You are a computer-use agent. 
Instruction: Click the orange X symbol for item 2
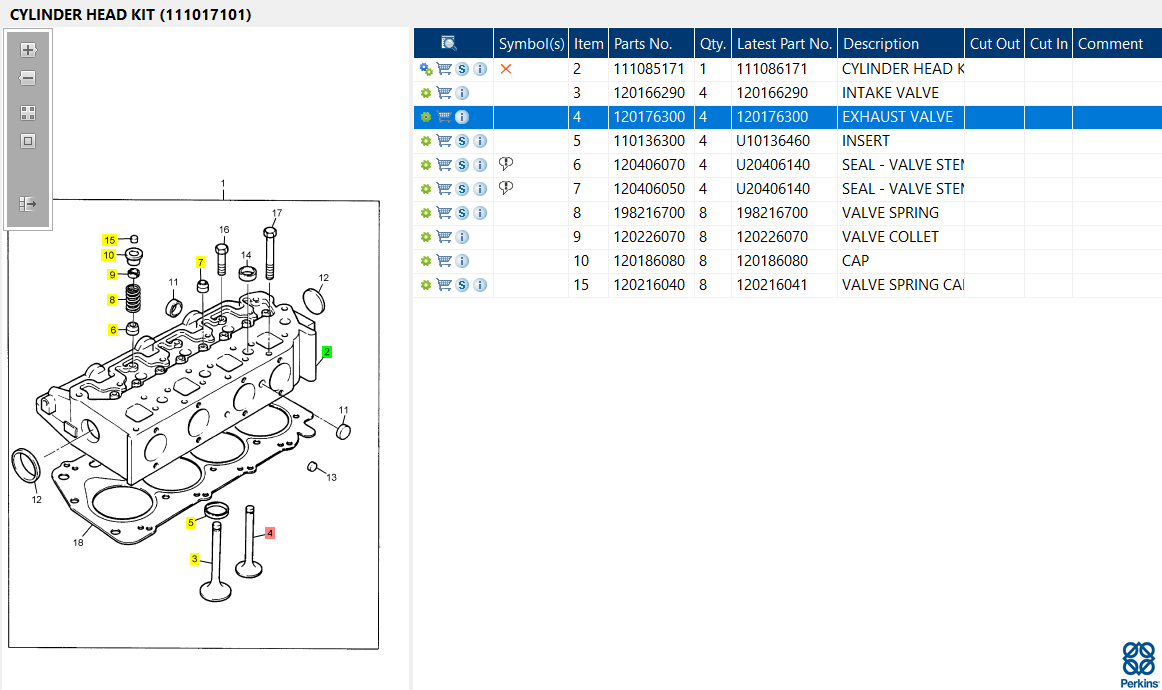pos(506,69)
